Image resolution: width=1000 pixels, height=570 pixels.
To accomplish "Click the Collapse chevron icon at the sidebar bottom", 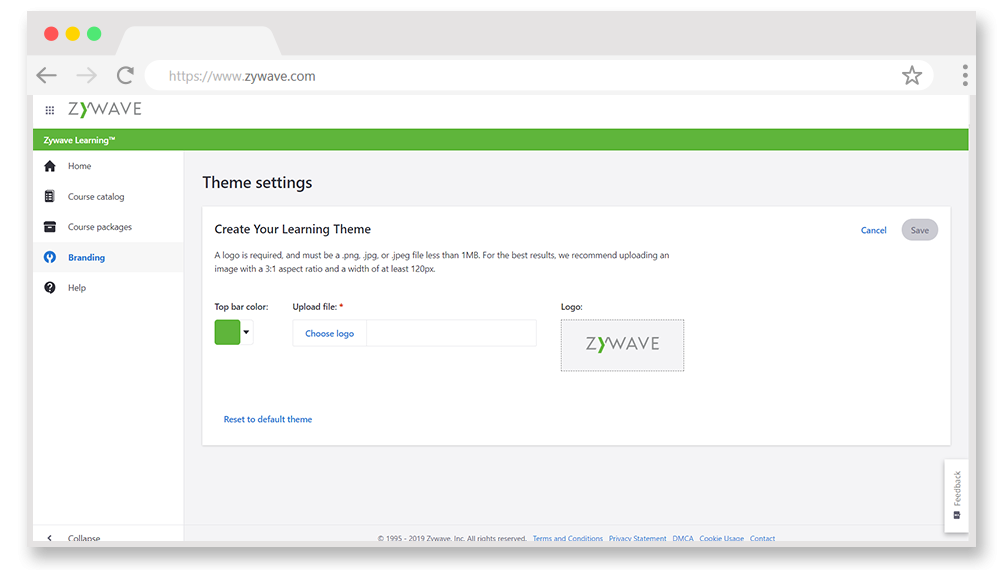I will click(x=50, y=538).
